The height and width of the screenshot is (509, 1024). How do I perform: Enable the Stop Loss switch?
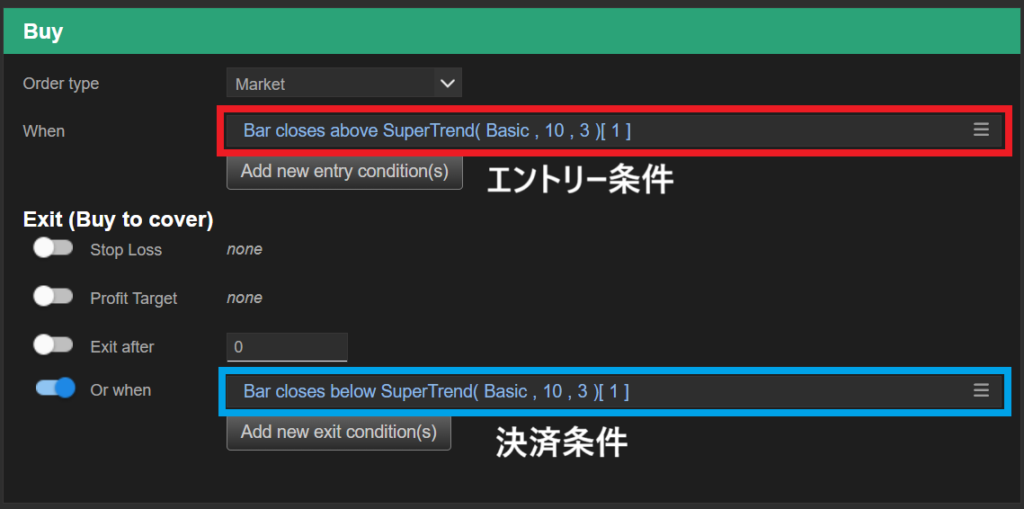(x=53, y=249)
